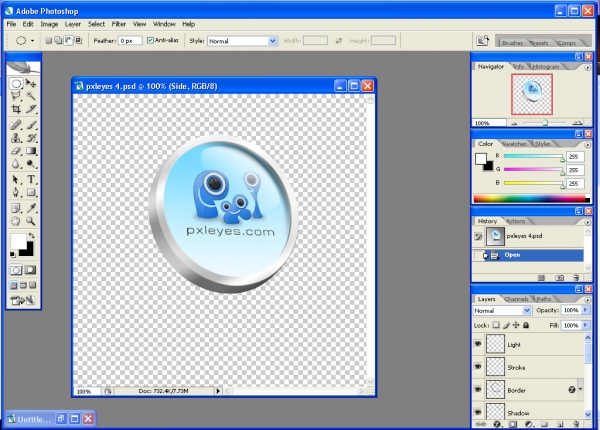Hide the Stroke layer
This screenshot has width=600, height=430.
coord(478,366)
